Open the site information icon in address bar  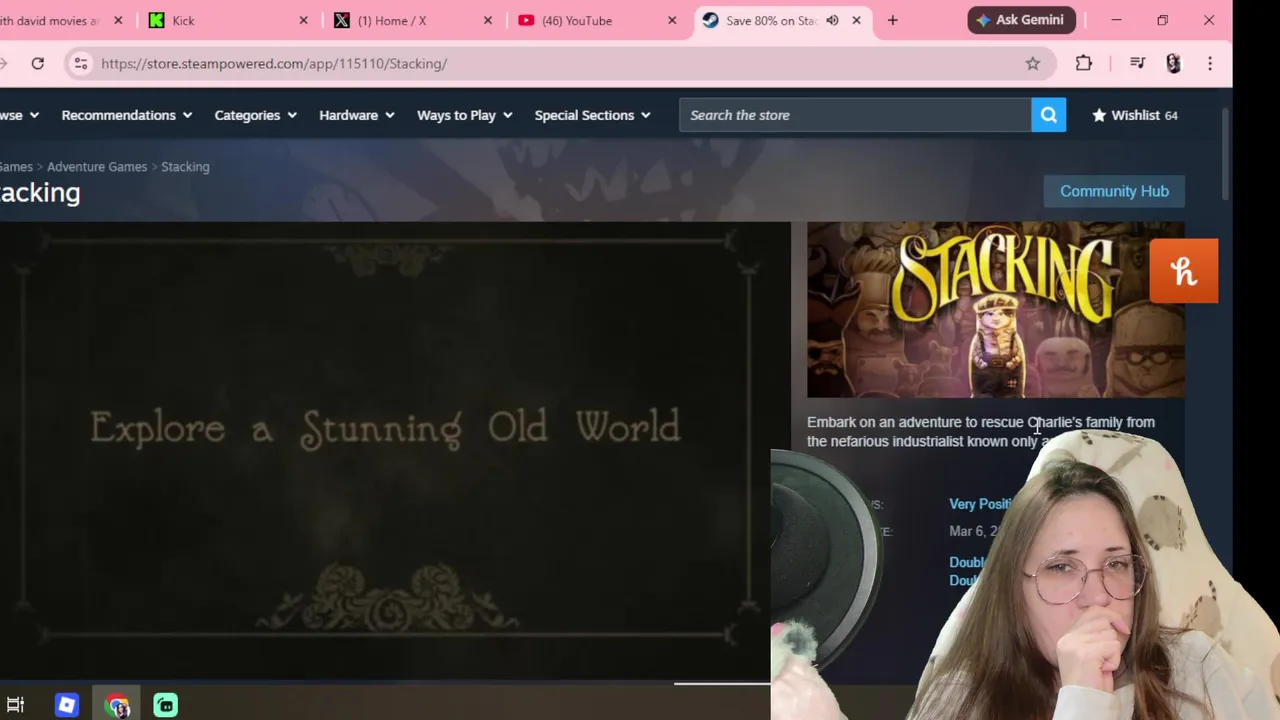[81, 63]
